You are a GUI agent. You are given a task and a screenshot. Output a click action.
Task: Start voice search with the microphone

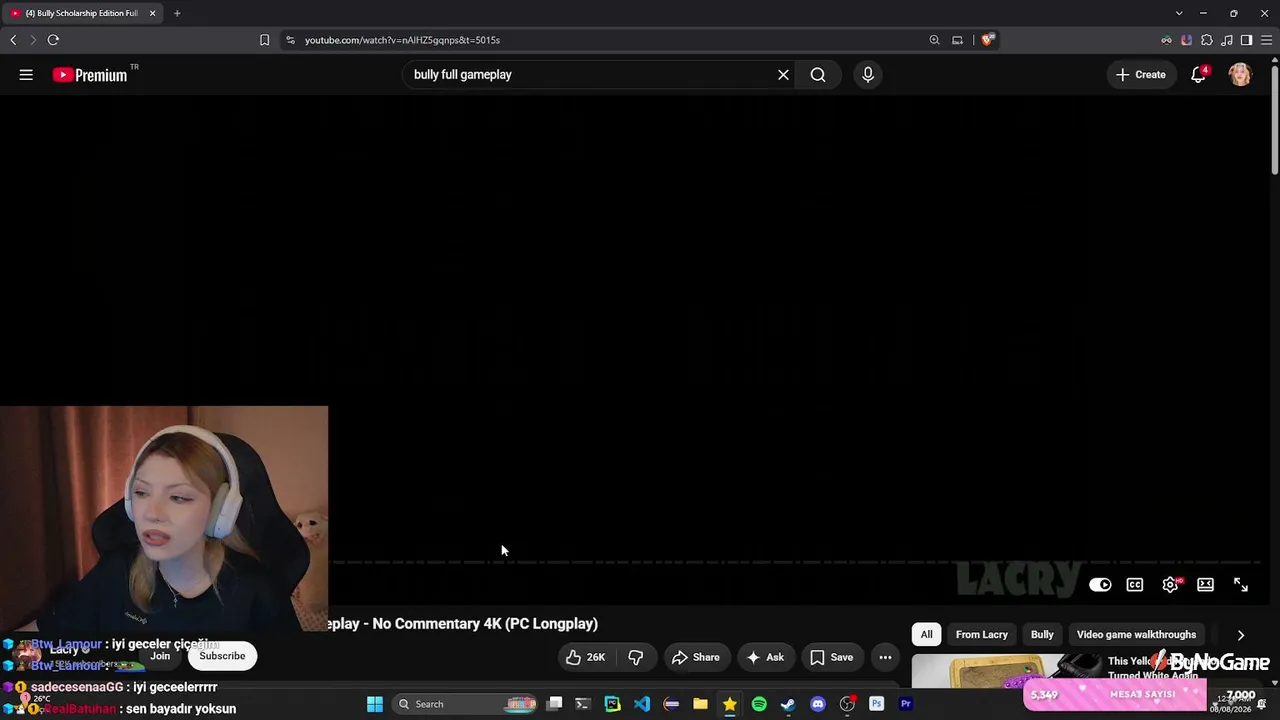pyautogui.click(x=867, y=75)
